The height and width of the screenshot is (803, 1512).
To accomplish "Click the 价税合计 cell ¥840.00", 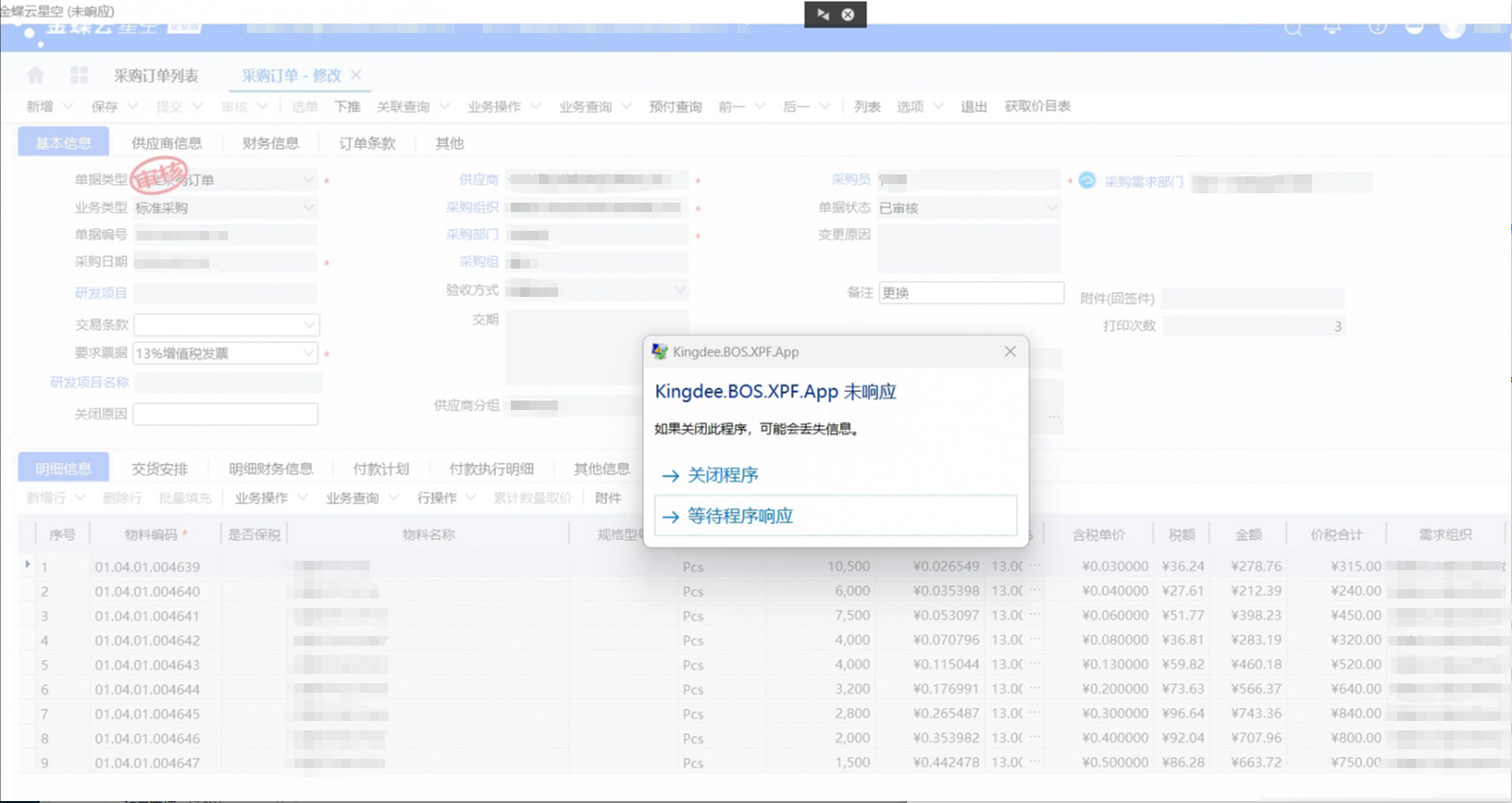I will pos(1356,713).
